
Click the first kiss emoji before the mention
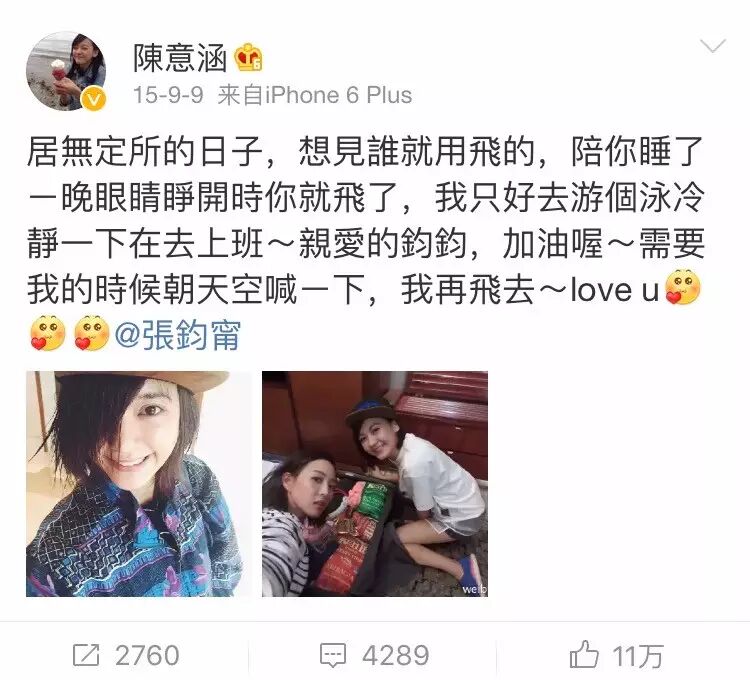(x=47, y=333)
